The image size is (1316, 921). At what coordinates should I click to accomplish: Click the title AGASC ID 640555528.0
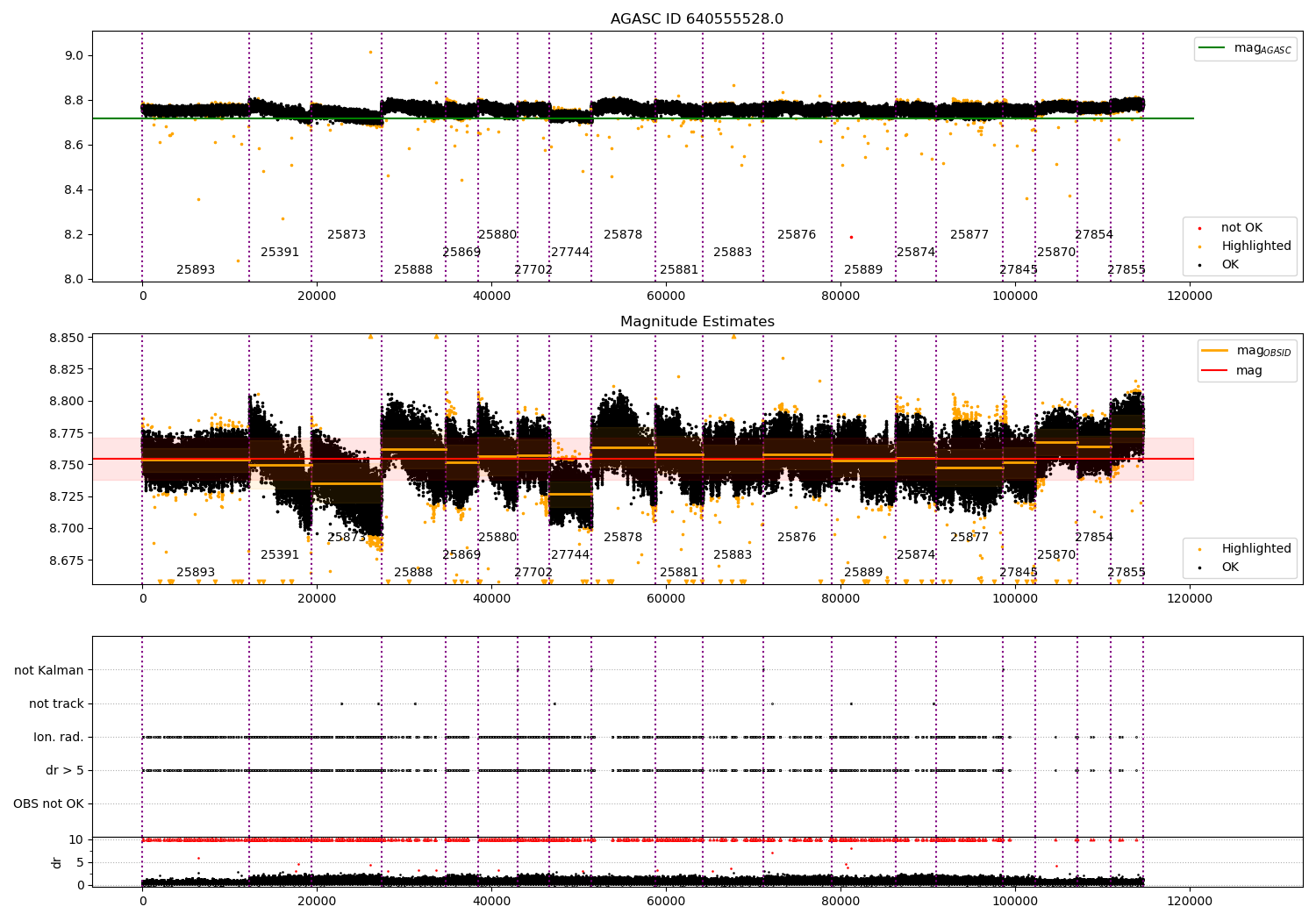click(697, 19)
